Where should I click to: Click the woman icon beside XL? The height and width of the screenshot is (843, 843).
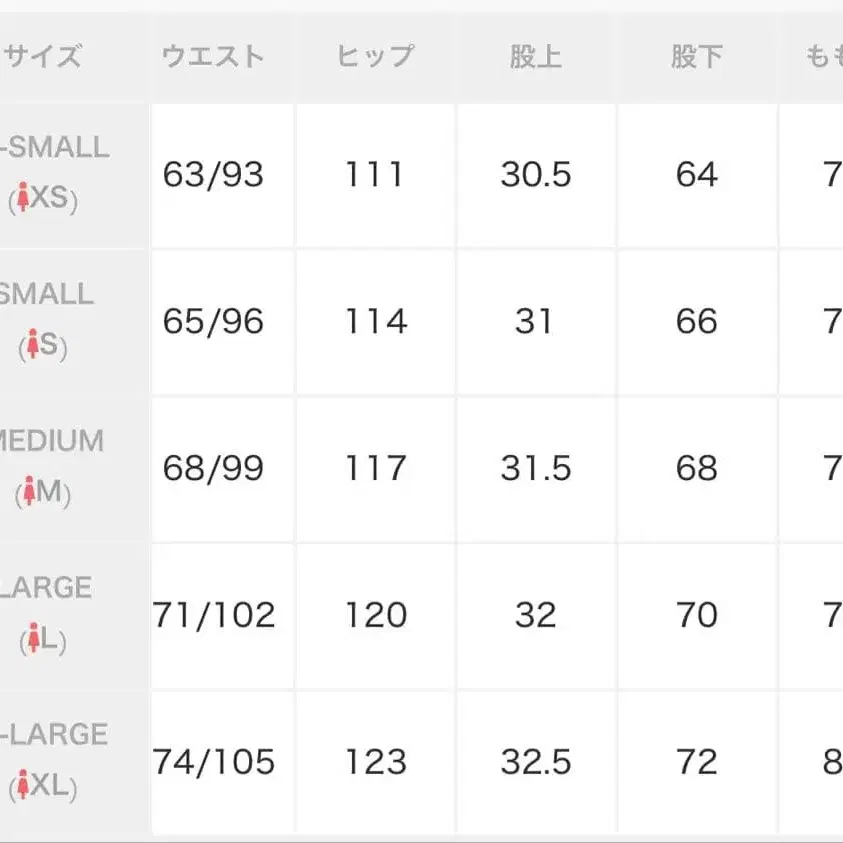click(25, 786)
